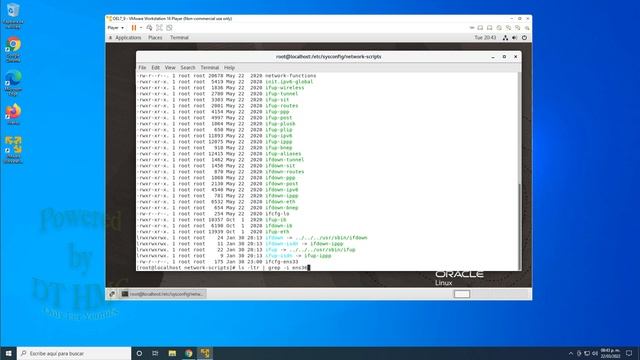Switch to terminal in GNOME window list

[x=163, y=294]
